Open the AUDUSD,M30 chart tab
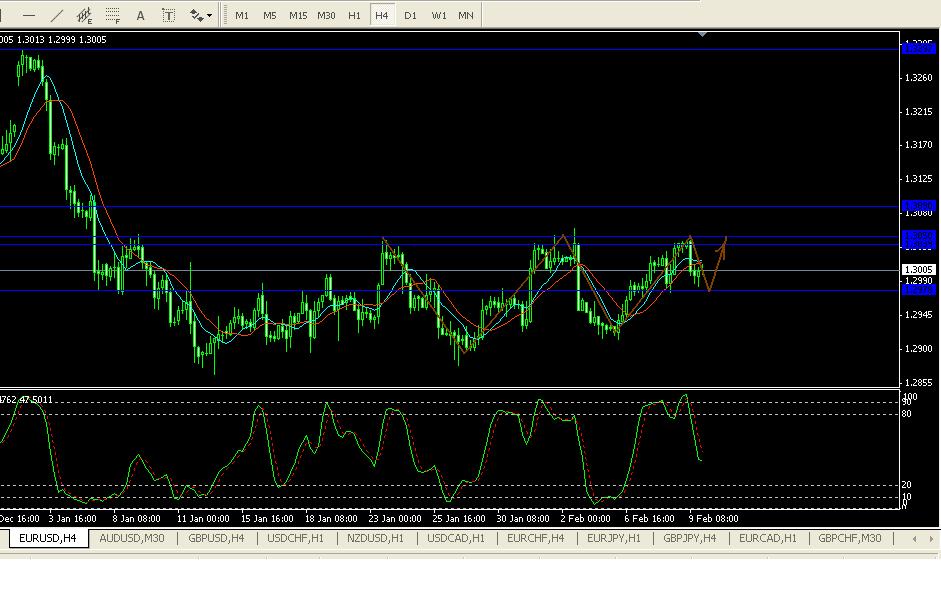Image resolution: width=941 pixels, height=606 pixels. pyautogui.click(x=132, y=538)
